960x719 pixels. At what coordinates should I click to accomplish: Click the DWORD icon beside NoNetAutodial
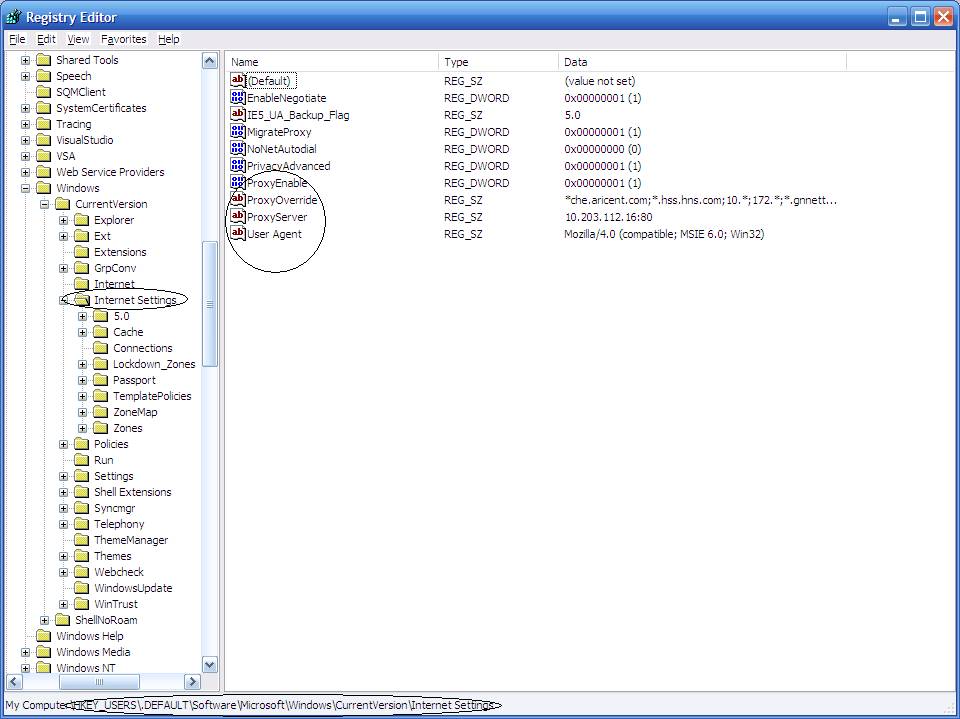coord(238,148)
